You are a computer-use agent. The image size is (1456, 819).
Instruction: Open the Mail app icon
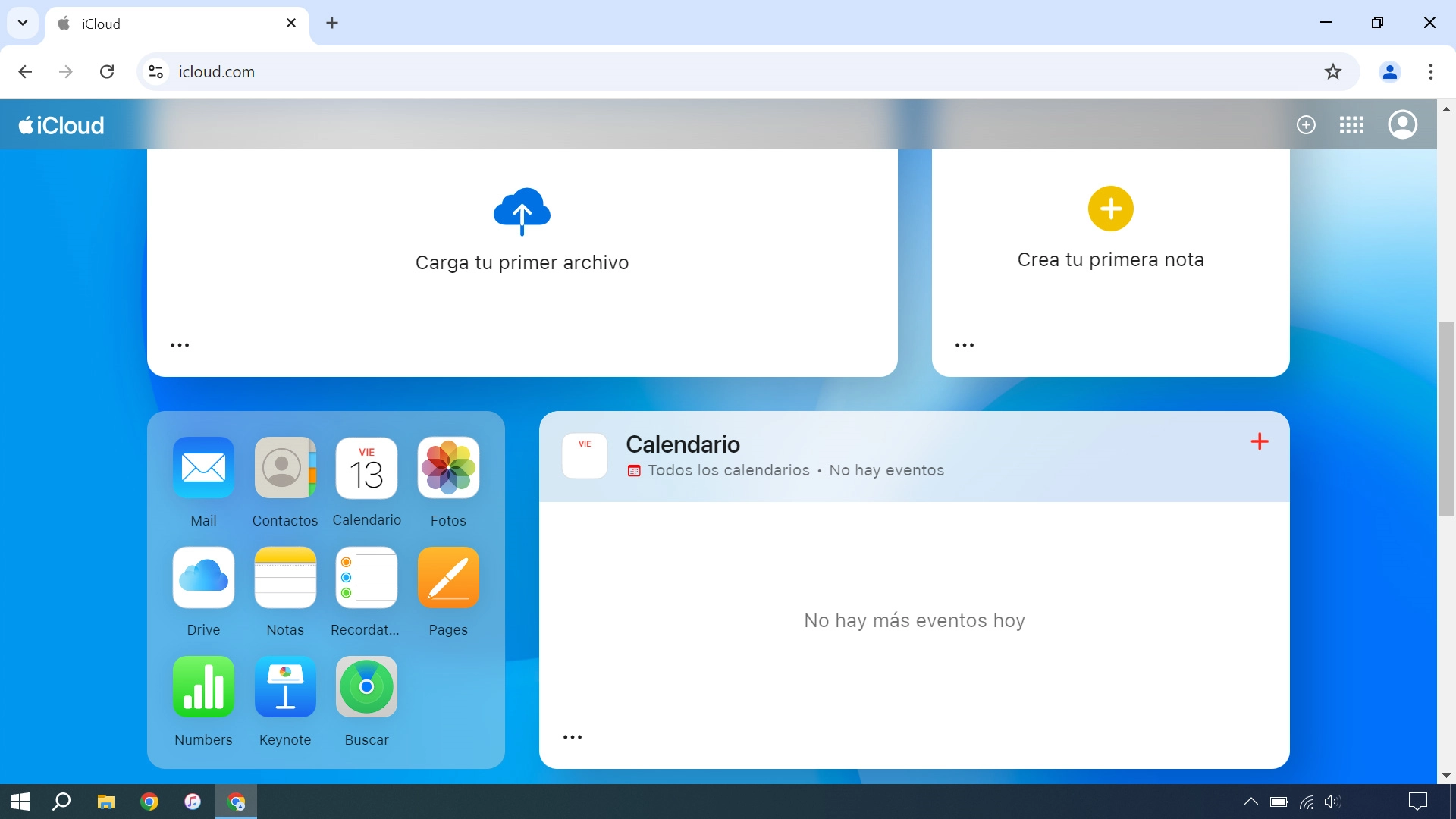point(203,467)
